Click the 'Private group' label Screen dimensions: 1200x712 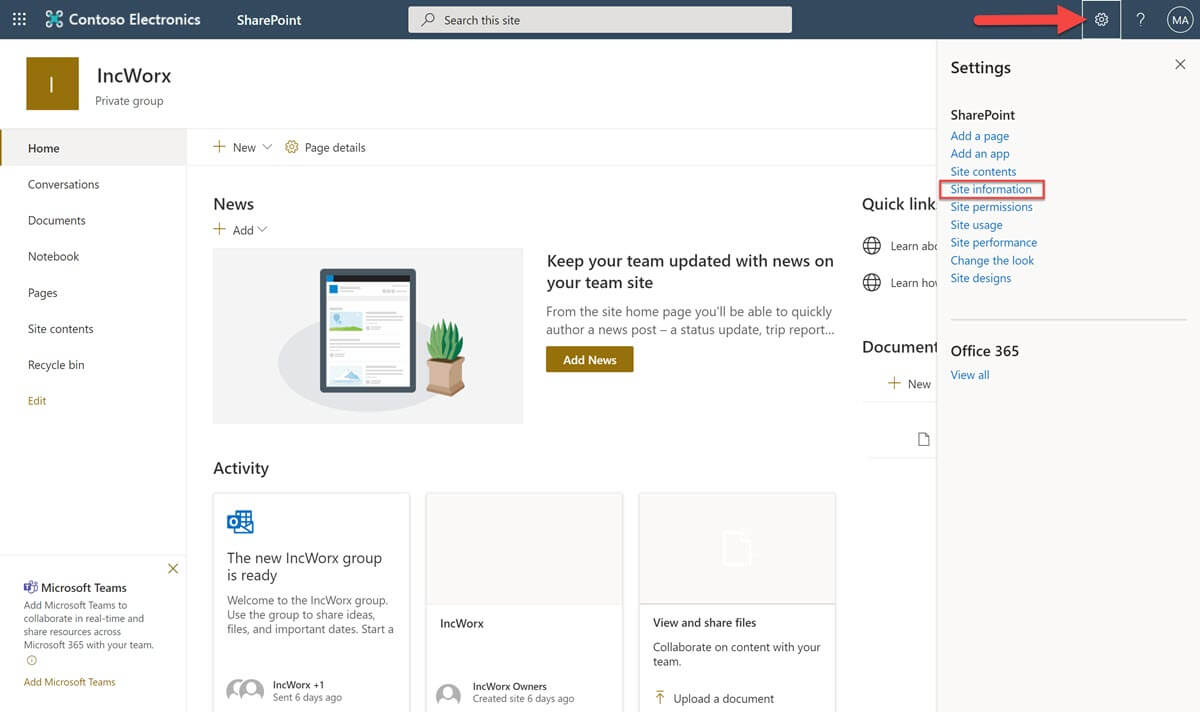pyautogui.click(x=129, y=101)
